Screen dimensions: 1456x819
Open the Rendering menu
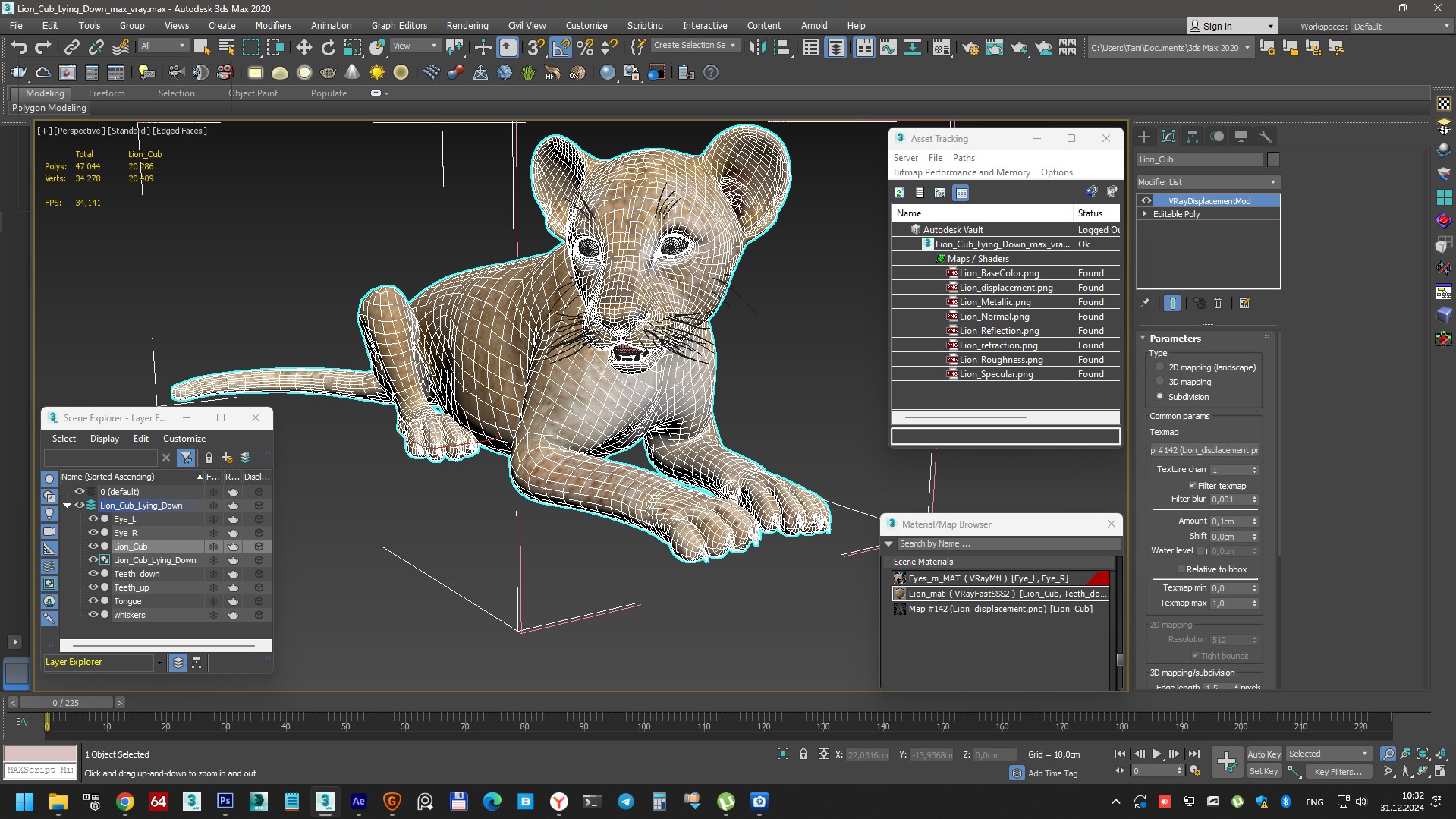467,26
